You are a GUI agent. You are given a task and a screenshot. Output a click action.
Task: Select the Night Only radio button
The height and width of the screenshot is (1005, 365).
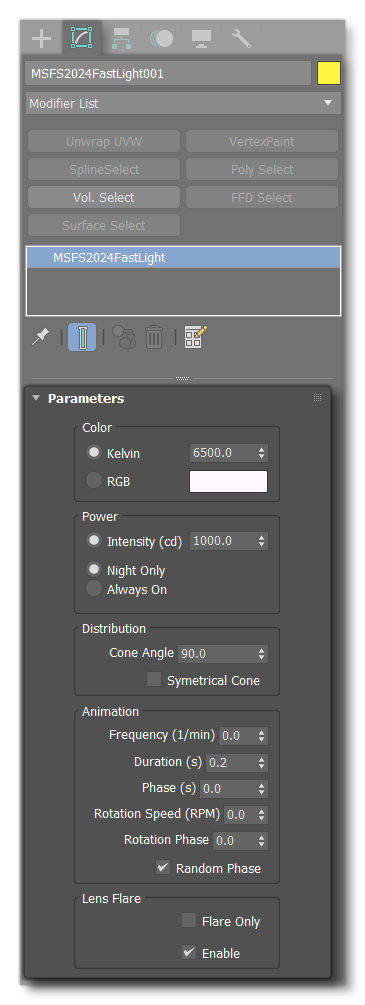coord(94,569)
